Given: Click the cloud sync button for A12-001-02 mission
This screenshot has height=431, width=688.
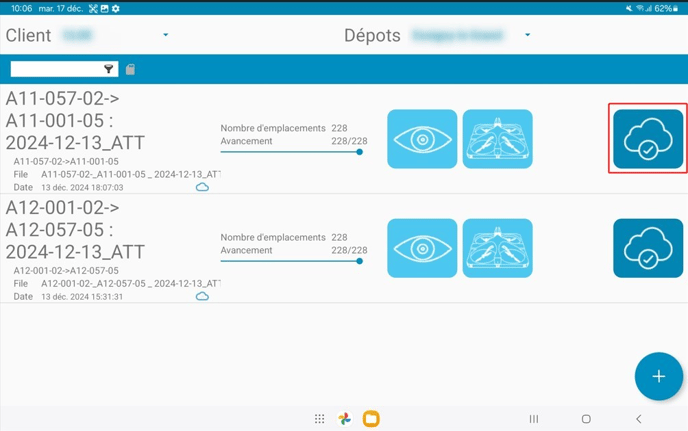Looking at the screenshot, I should tap(647, 248).
